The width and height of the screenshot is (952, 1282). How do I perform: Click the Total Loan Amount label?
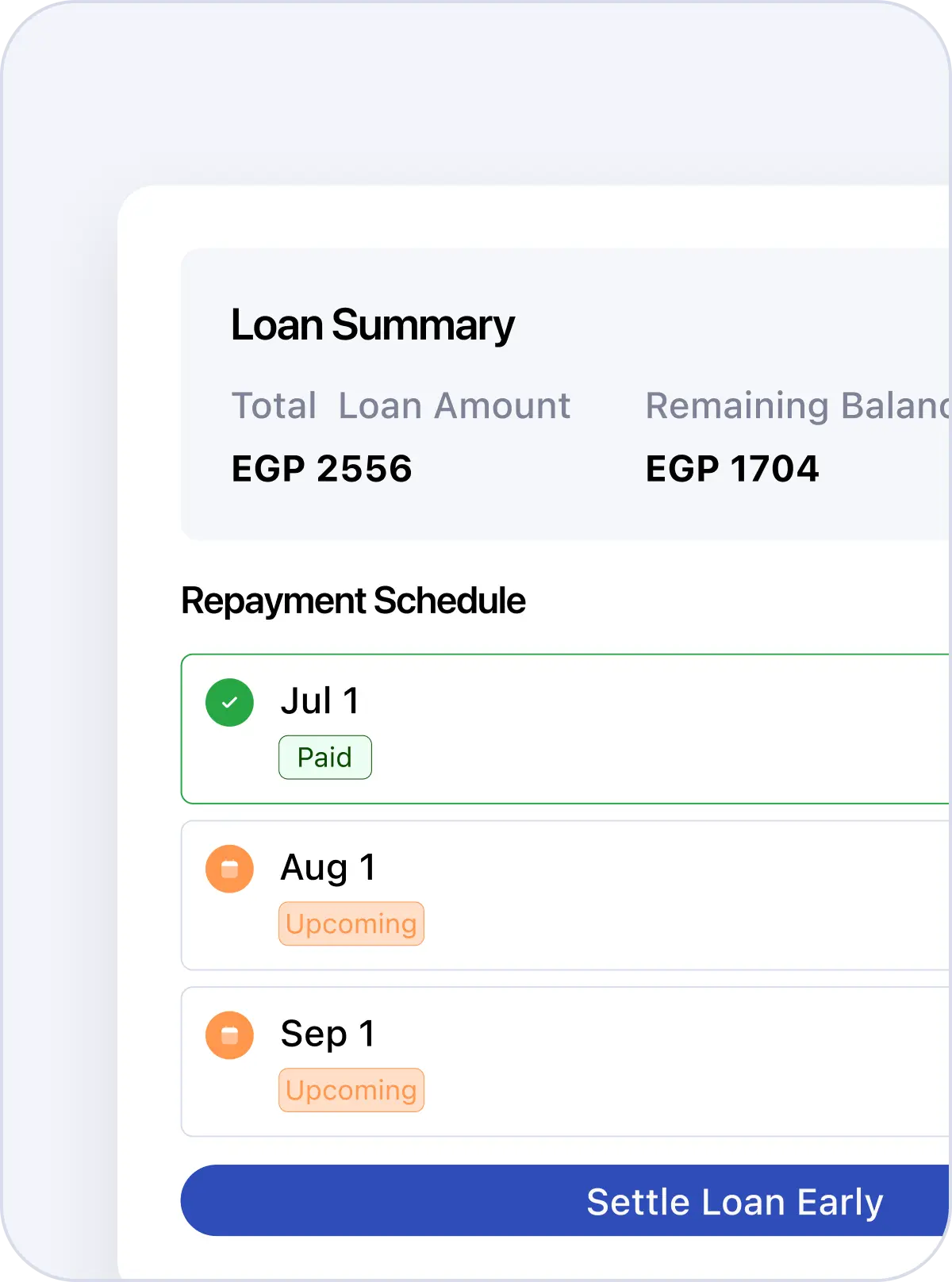tap(401, 406)
